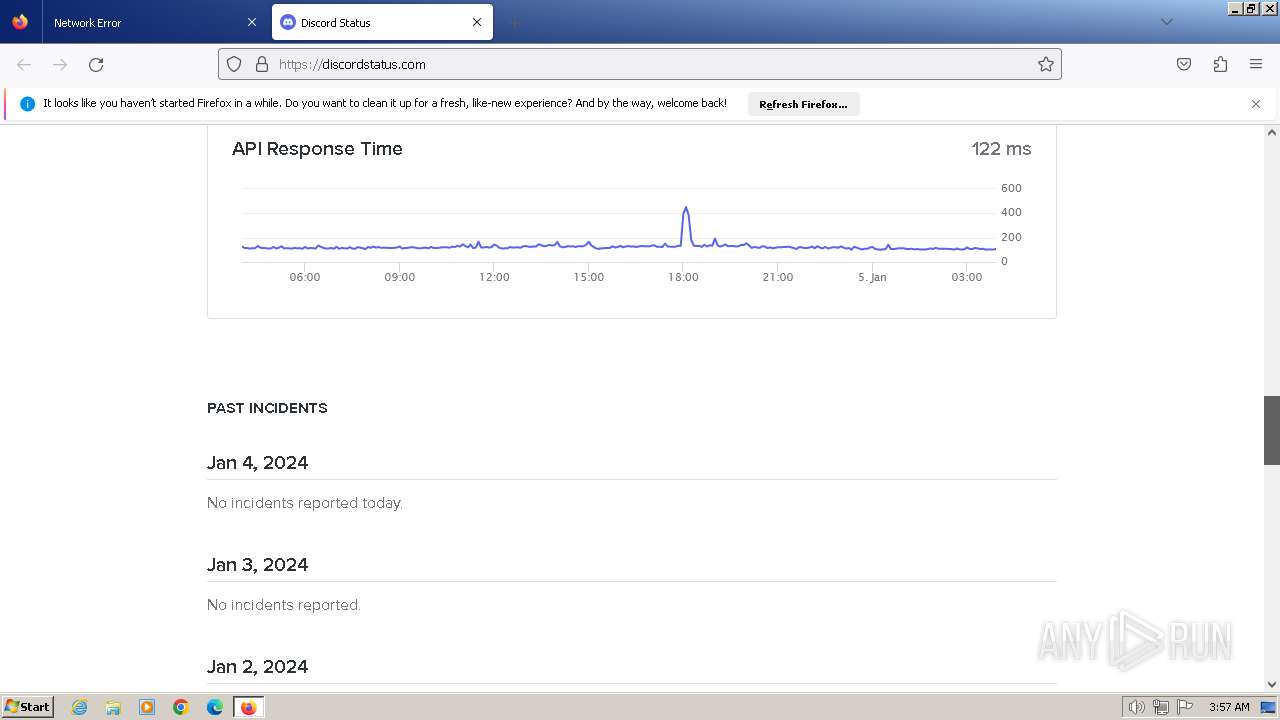This screenshot has height=720, width=1280.
Task: Launch Internet Explorer from the taskbar
Action: click(80, 707)
